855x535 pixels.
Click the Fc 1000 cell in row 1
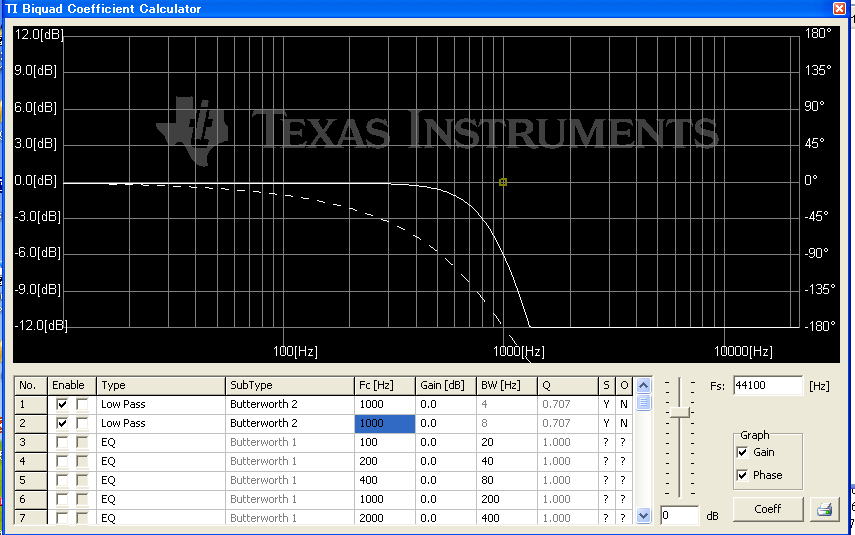click(385, 404)
